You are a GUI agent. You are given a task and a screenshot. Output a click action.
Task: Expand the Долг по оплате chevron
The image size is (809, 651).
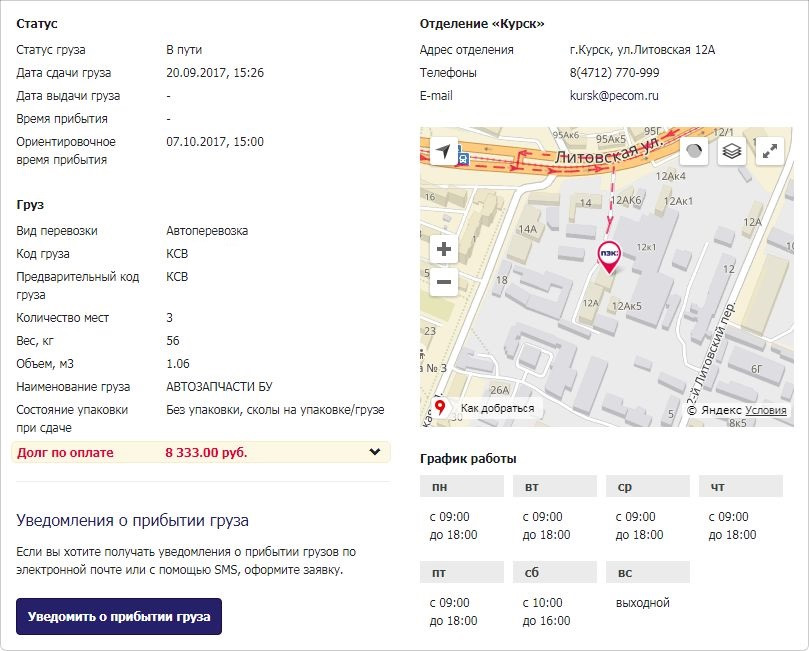[375, 452]
